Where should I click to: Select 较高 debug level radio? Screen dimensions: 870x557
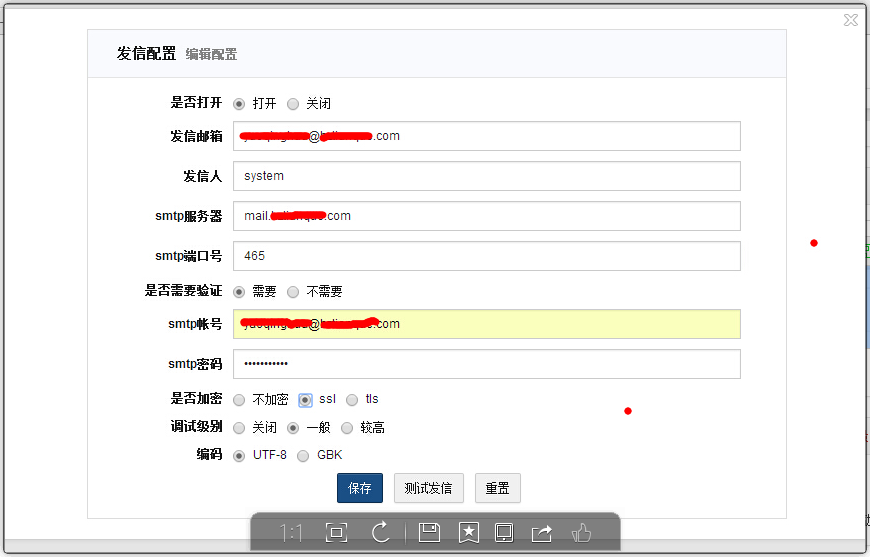coord(347,428)
